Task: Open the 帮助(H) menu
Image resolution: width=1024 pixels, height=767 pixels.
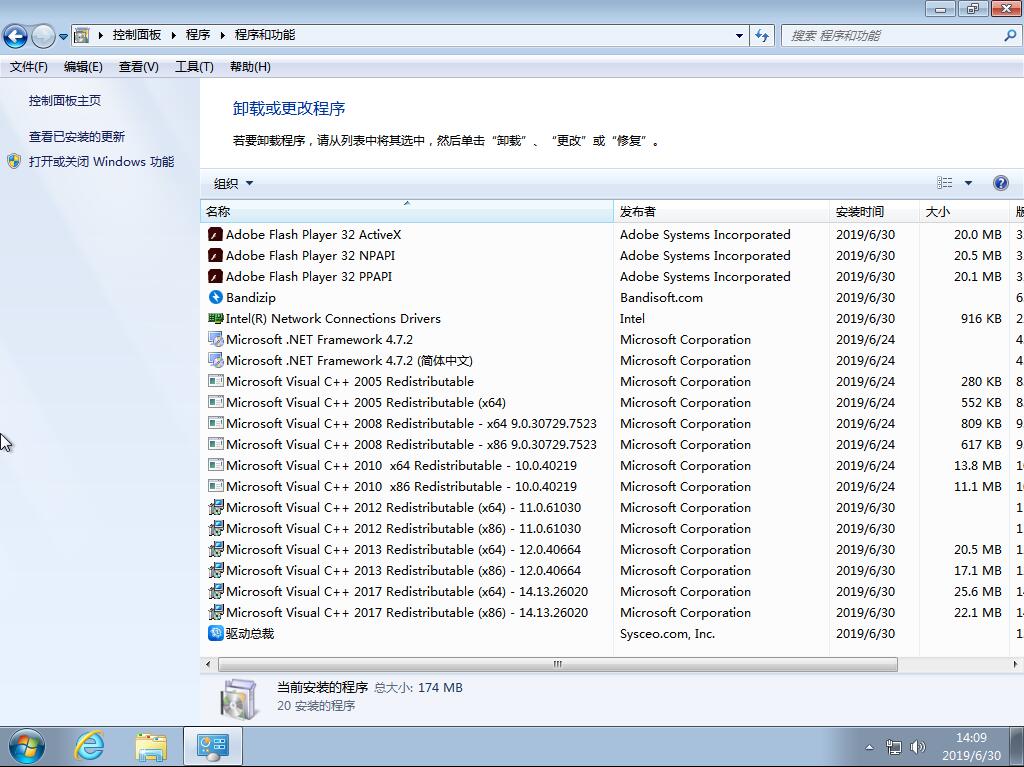Action: [x=250, y=67]
